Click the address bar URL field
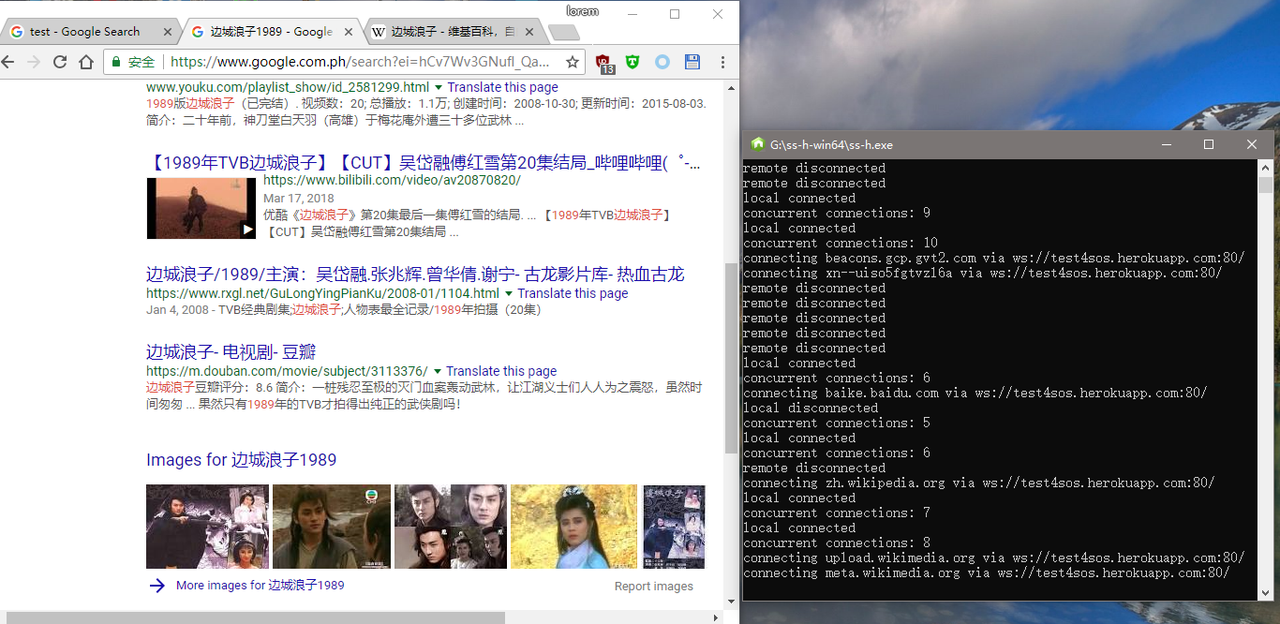 pyautogui.click(x=360, y=62)
